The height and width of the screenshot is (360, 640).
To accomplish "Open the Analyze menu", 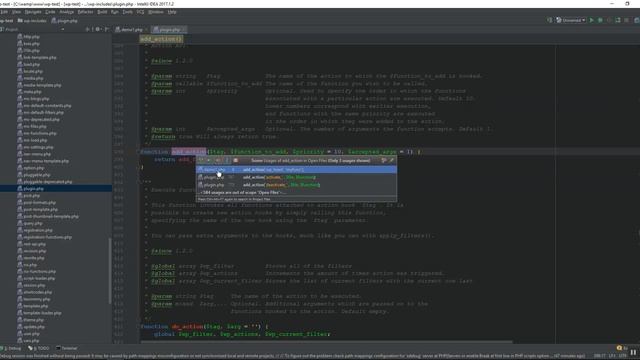I will tap(66, 12).
